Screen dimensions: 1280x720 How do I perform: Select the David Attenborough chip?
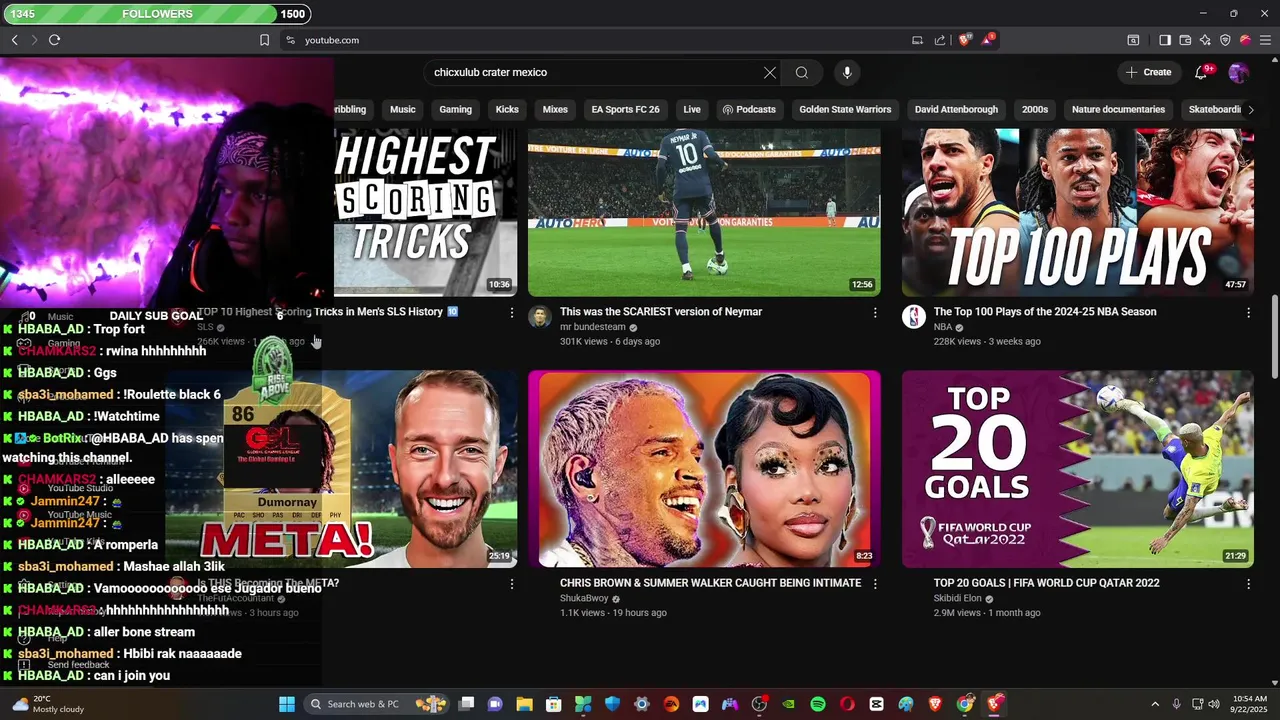click(956, 109)
